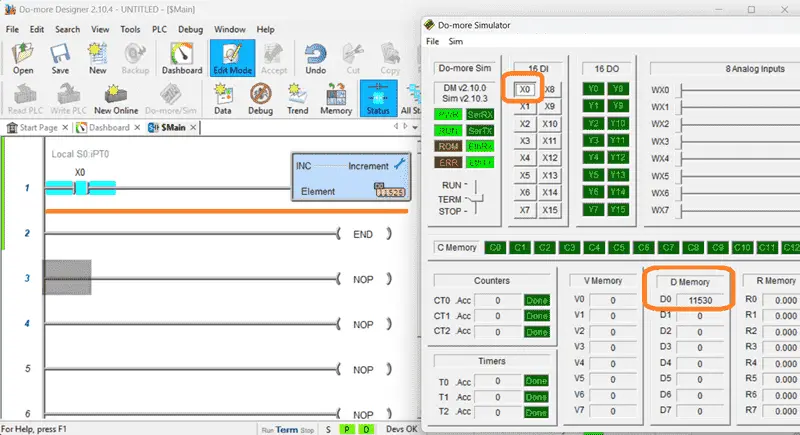800x435 pixels.
Task: Open the Dashboard toolbar icon
Action: [182, 59]
